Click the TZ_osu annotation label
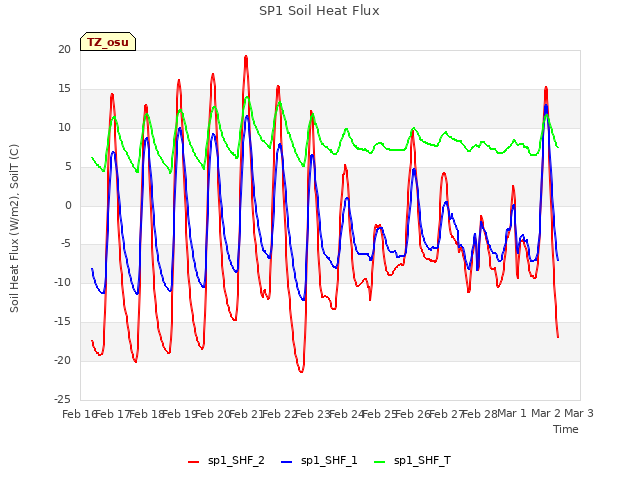The image size is (640, 480). pyautogui.click(x=108, y=42)
